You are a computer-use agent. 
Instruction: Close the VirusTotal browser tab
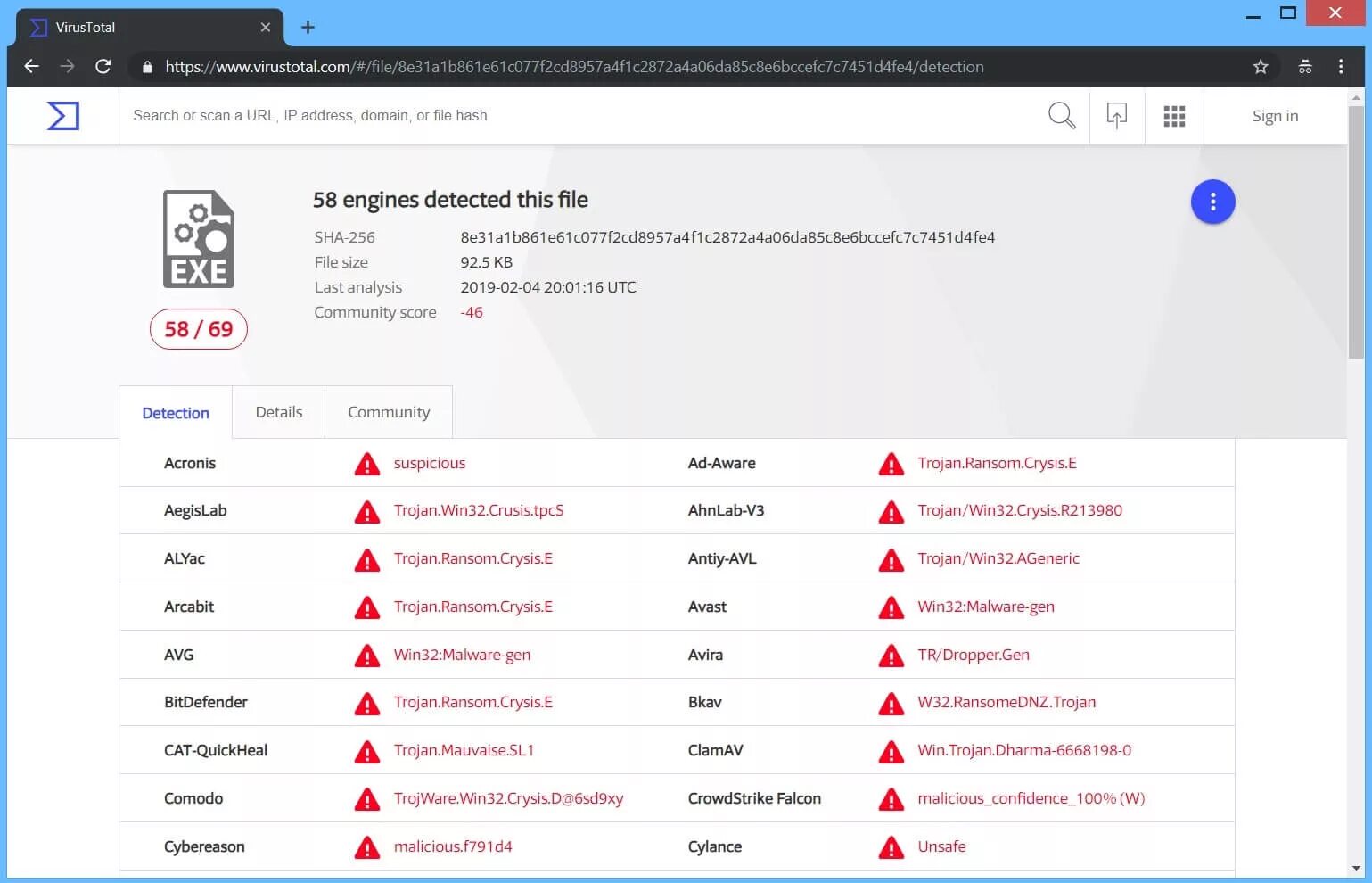coord(265,28)
